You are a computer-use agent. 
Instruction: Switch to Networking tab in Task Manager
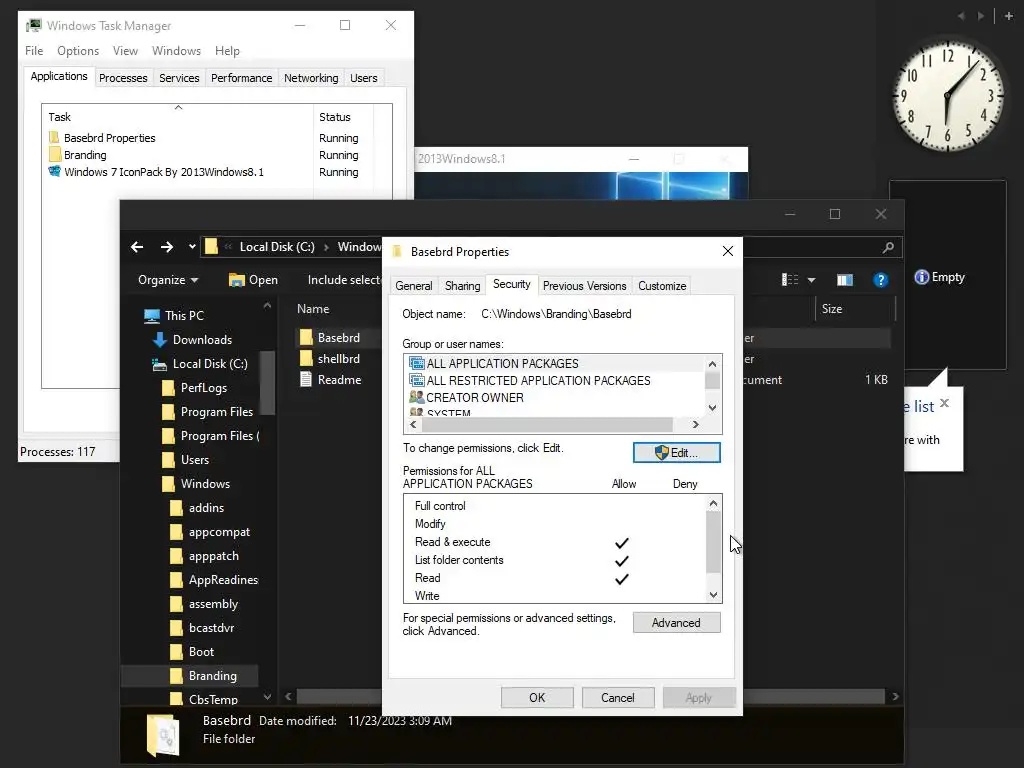(311, 78)
